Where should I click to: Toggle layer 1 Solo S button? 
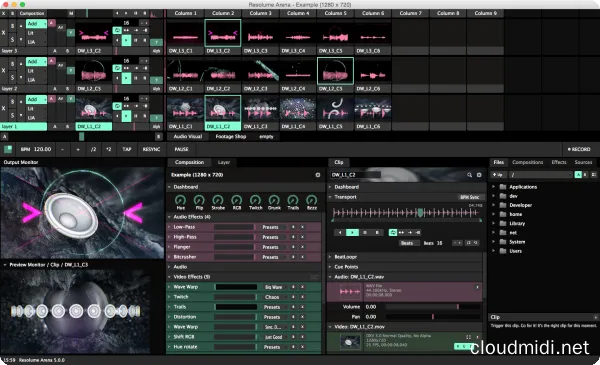(12, 116)
